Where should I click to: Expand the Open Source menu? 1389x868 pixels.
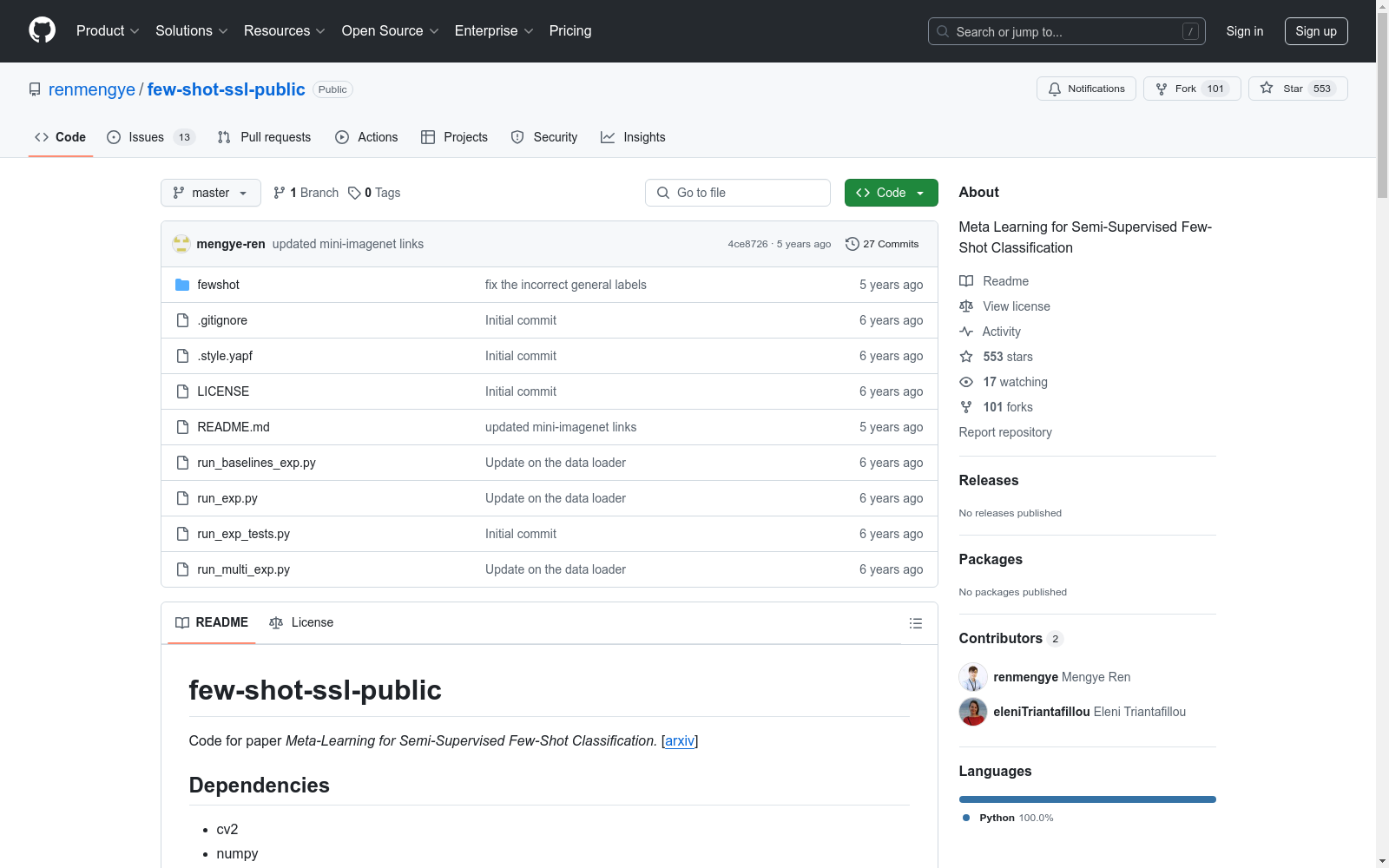pyautogui.click(x=391, y=31)
